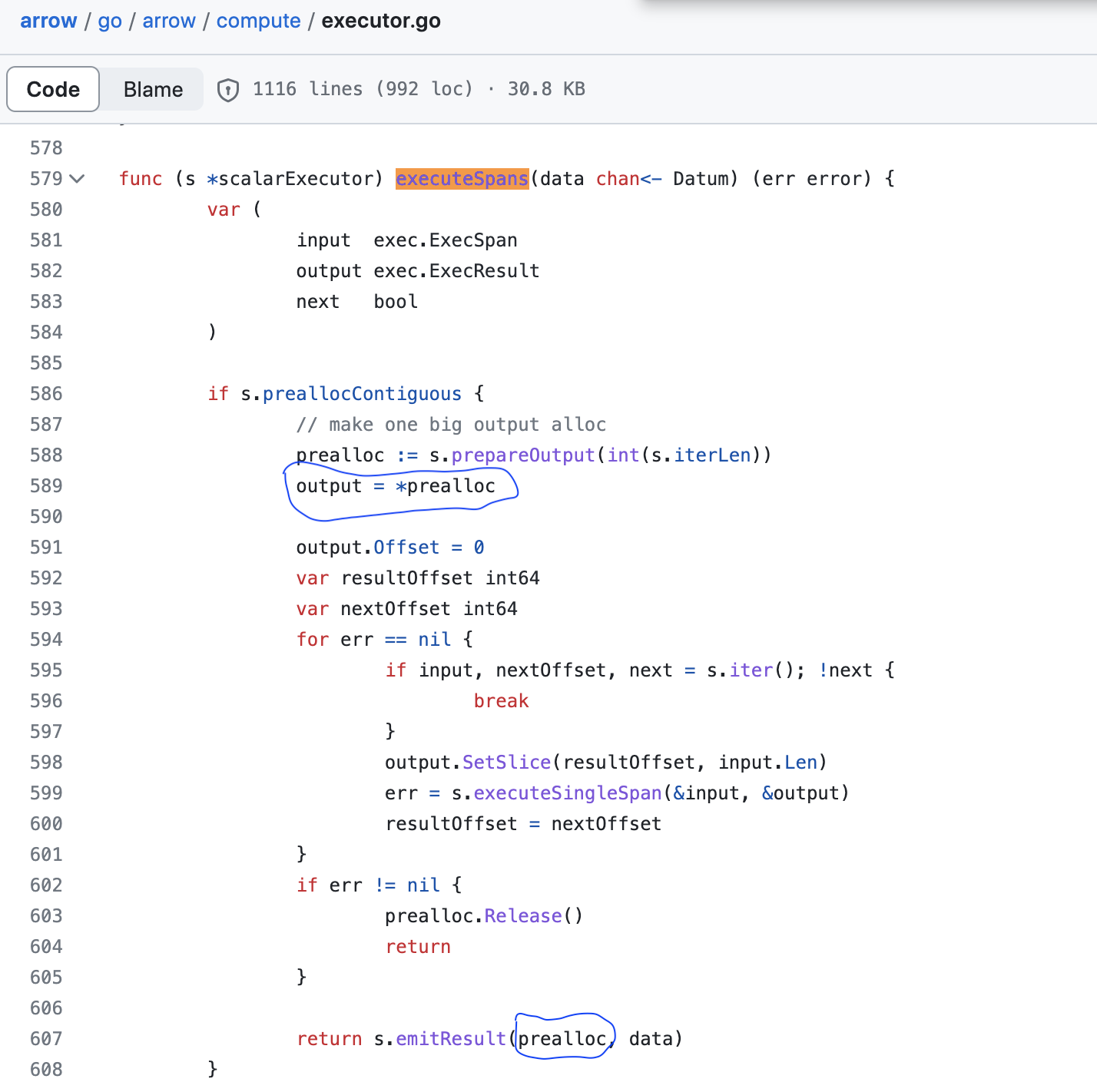This screenshot has height=1092, width=1097.
Task: Navigate to the arrow repository breadcrumb
Action: point(48,21)
